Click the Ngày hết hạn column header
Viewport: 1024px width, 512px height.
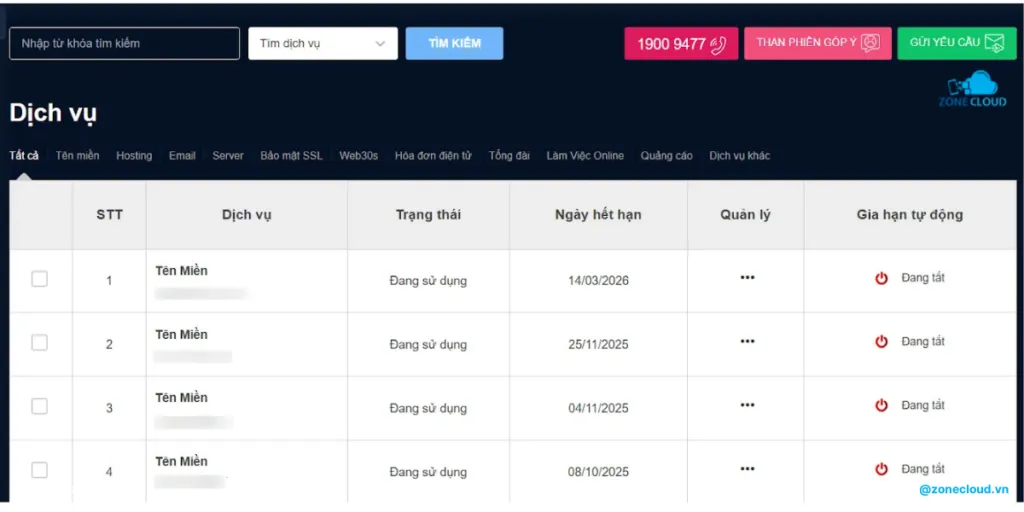tap(598, 215)
